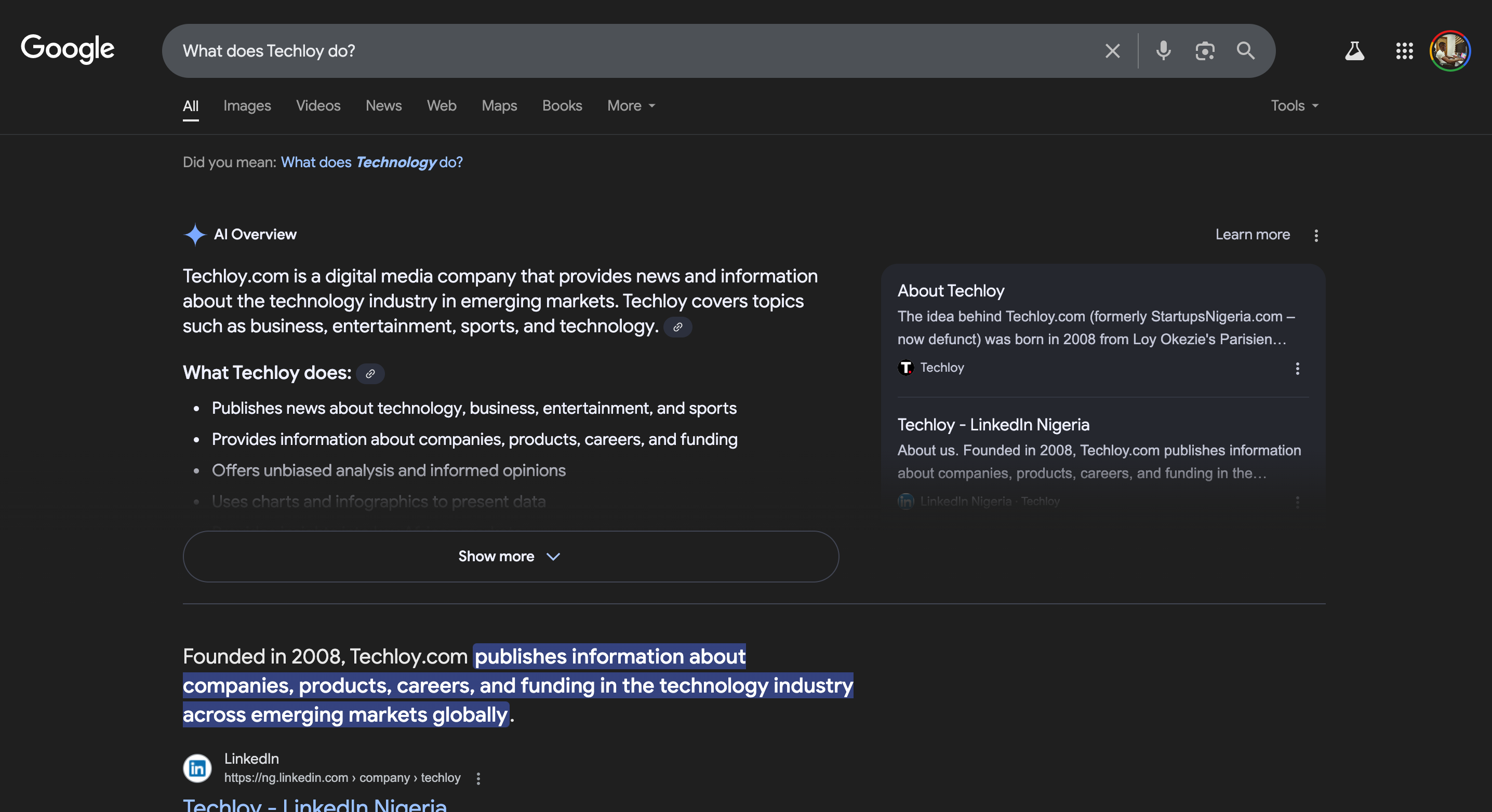Open the Google apps grid
Screen dimensions: 1492x812
1404,51
